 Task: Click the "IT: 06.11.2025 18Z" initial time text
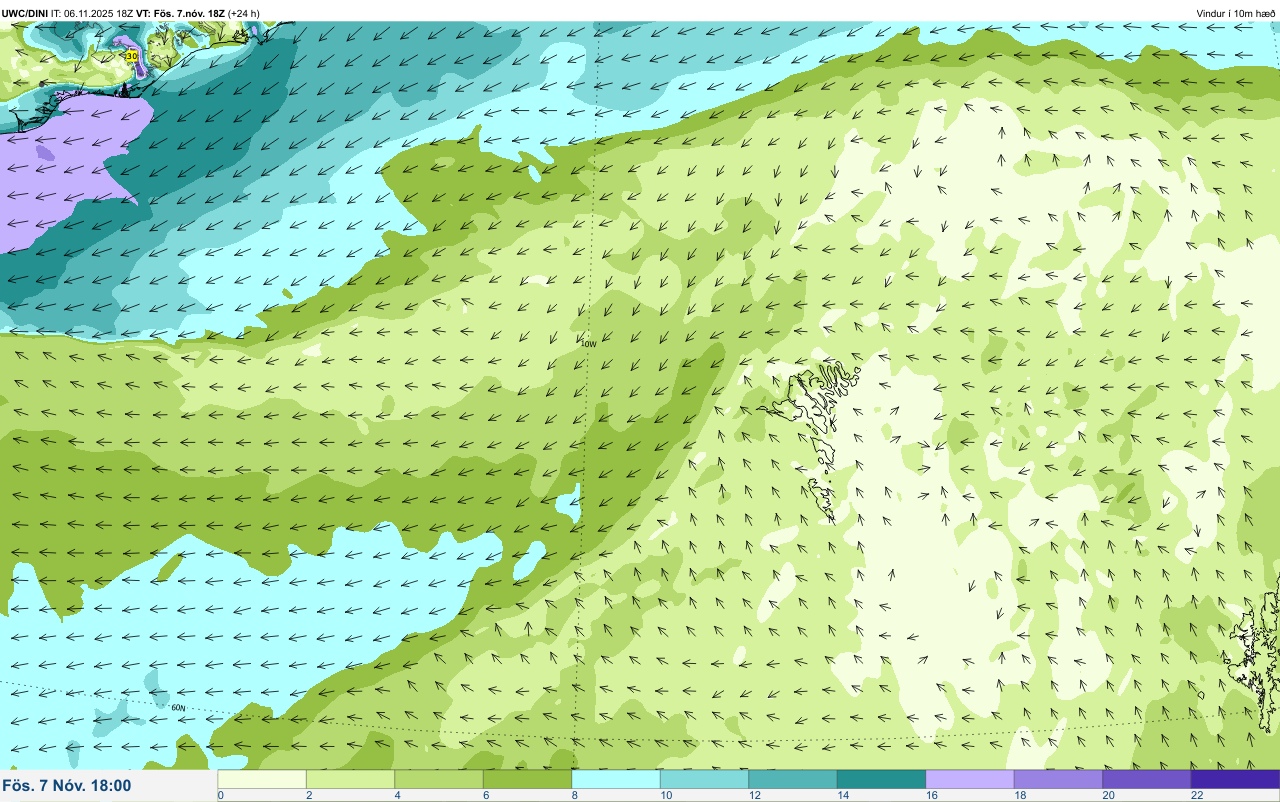coord(93,13)
